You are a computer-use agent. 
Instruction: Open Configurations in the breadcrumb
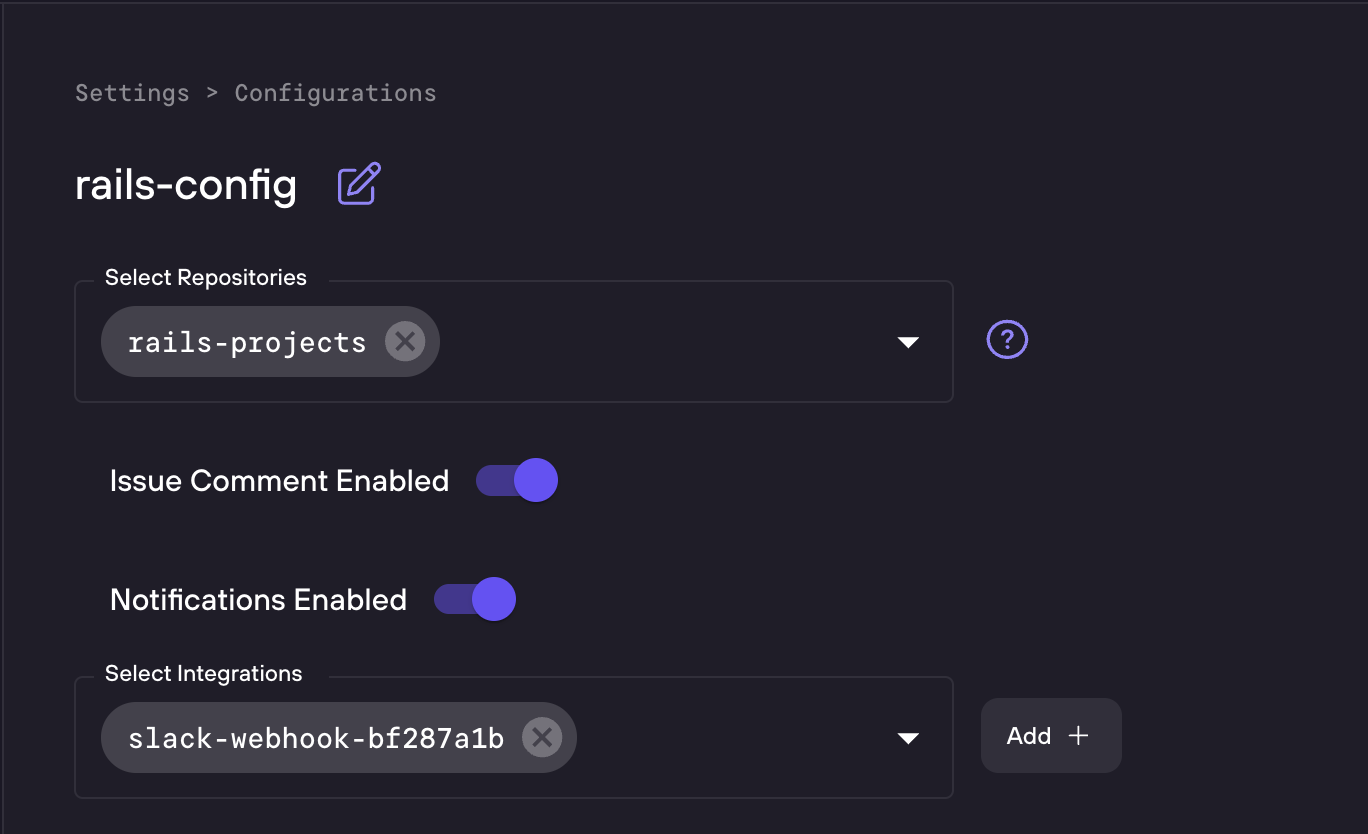click(x=335, y=93)
